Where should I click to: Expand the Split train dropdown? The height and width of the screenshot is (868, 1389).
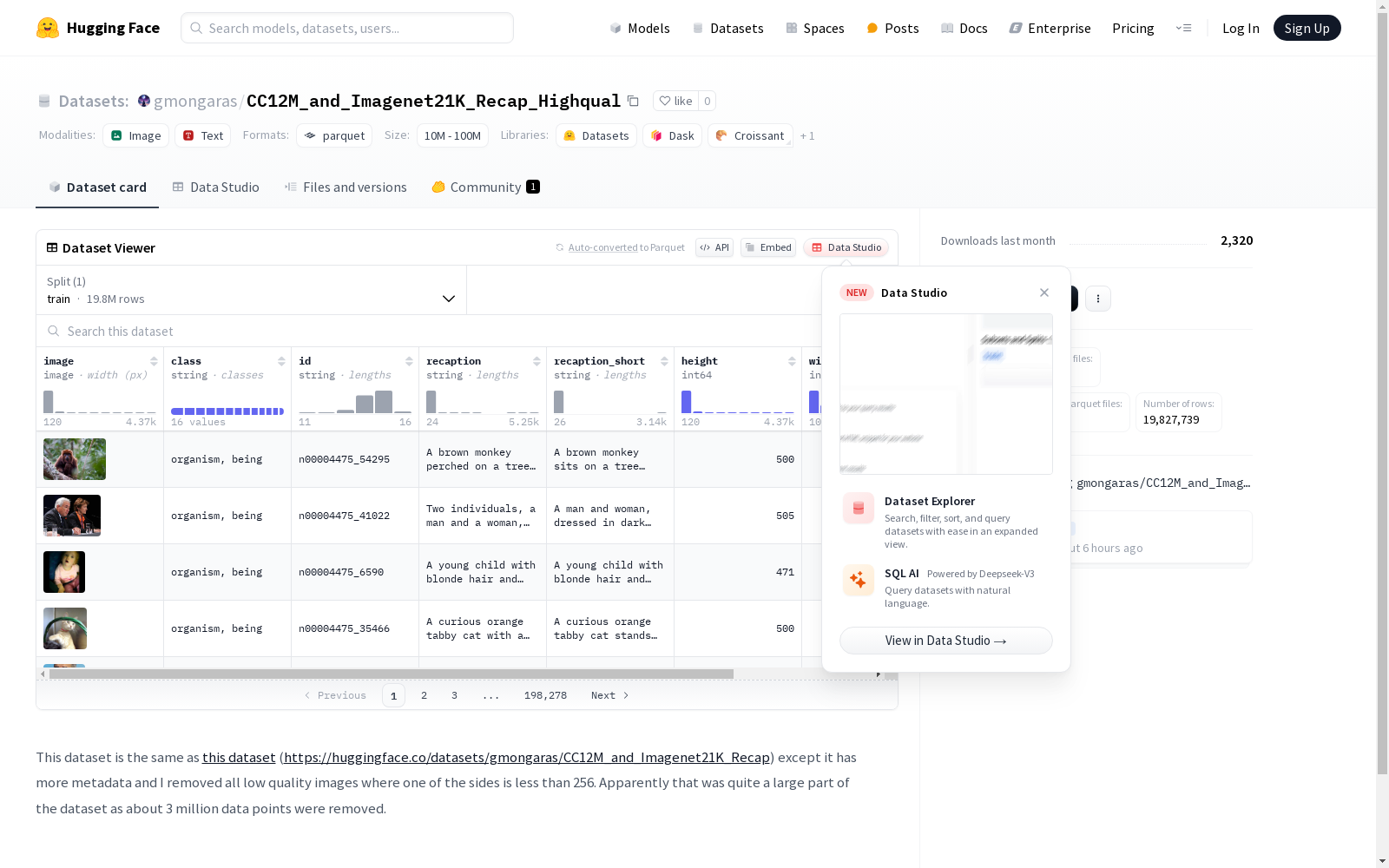point(252,290)
